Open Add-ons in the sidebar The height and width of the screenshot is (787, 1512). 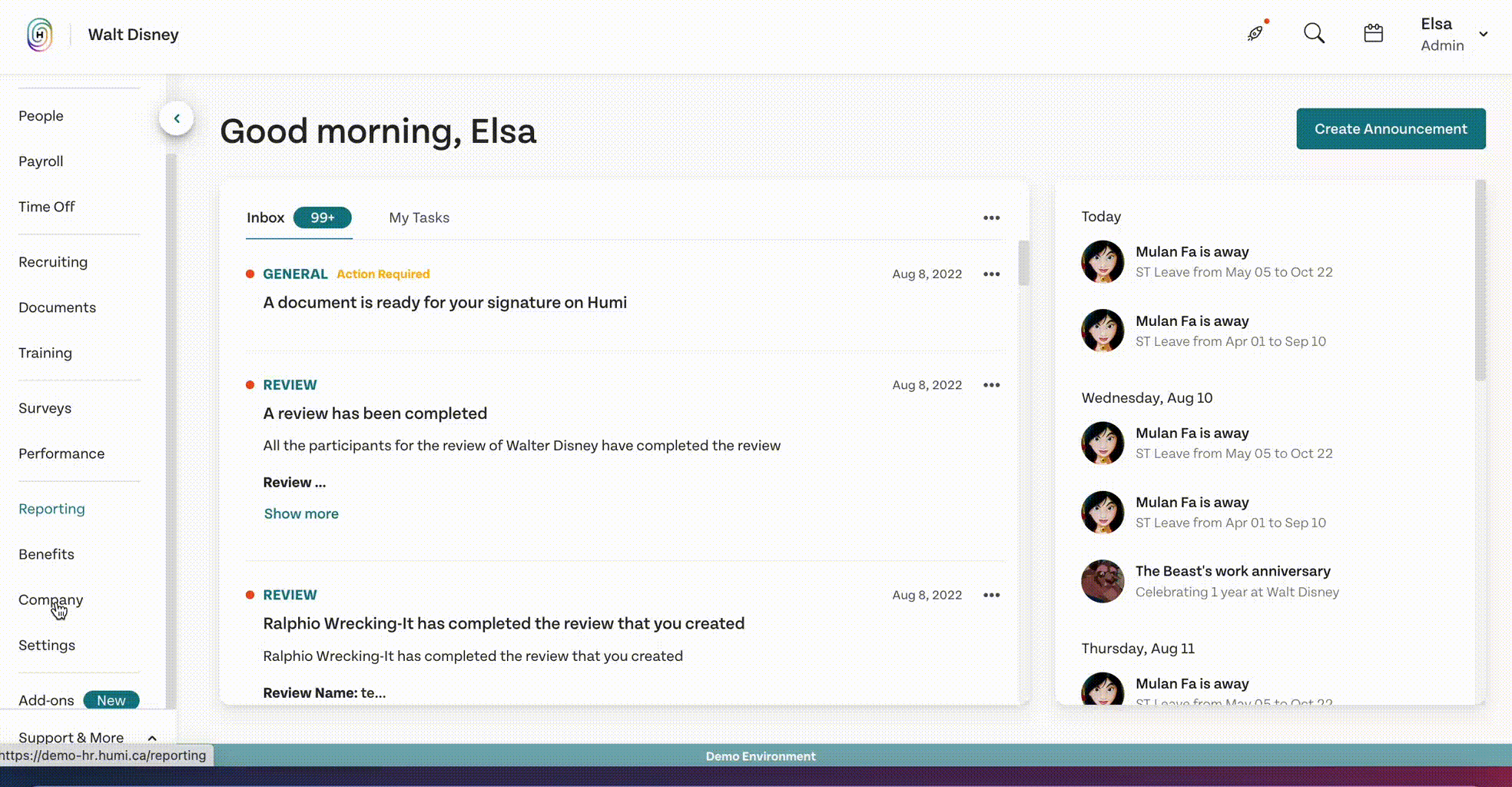46,700
